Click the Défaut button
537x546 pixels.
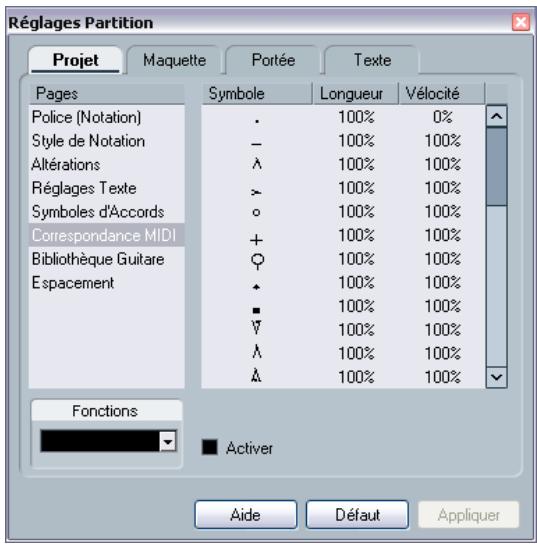[x=357, y=515]
